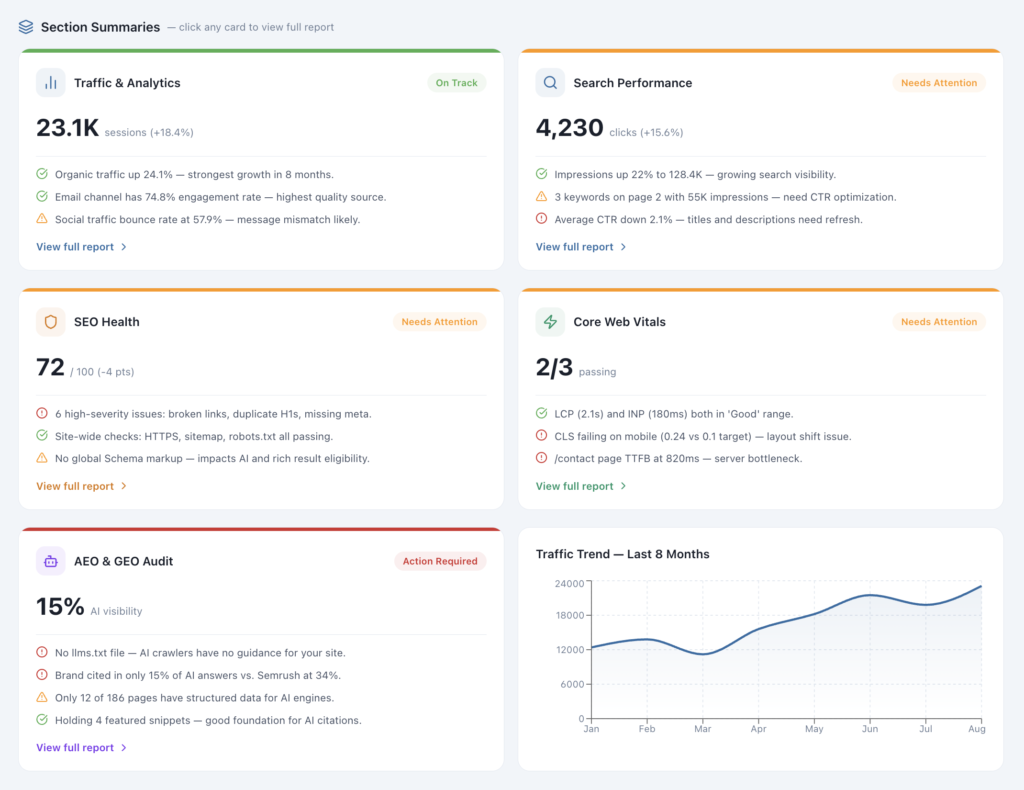
Task: Click the error icon next to missing llms.txt
Action: coord(41,652)
